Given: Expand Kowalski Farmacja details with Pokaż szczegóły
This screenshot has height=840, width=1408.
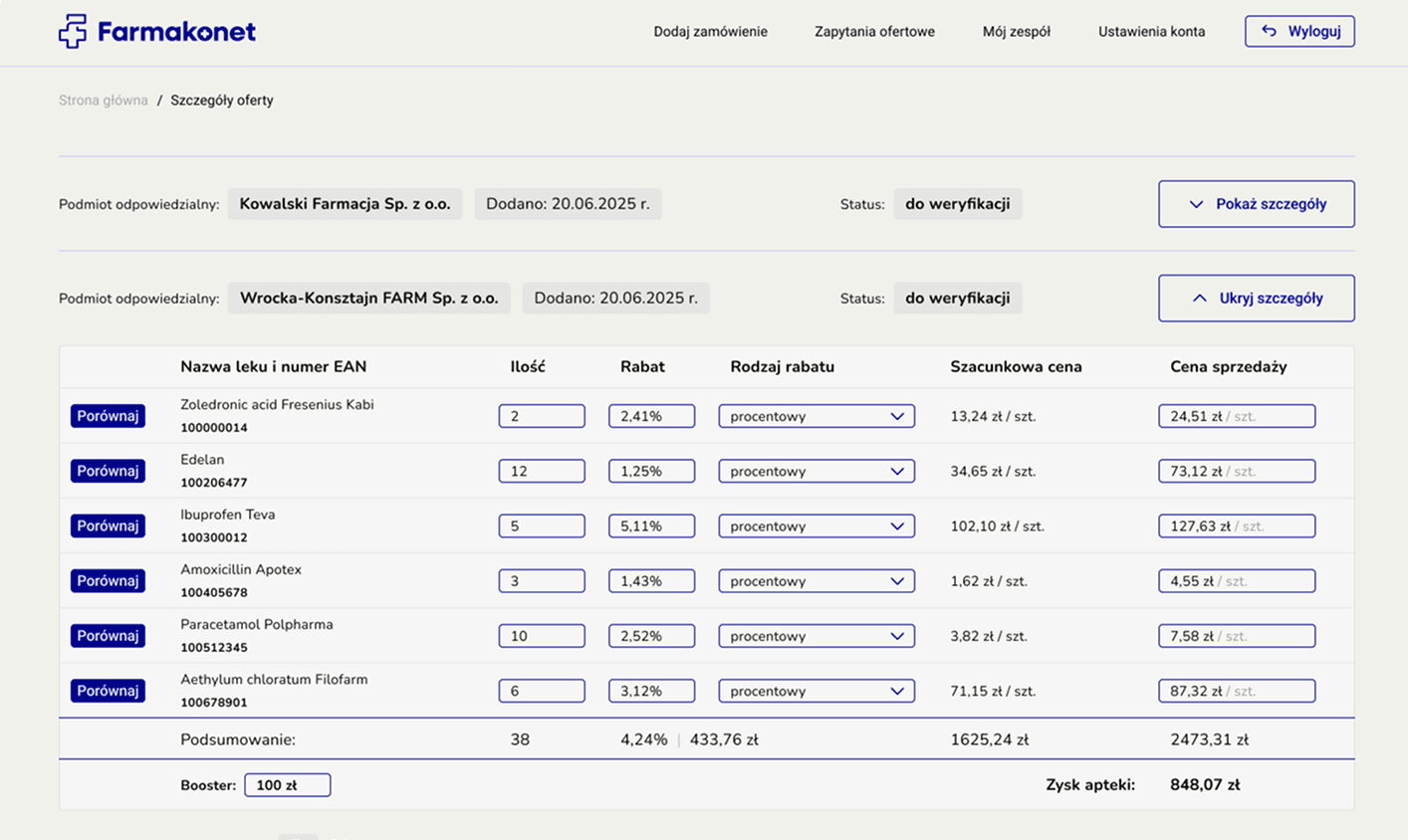Looking at the screenshot, I should 1256,204.
